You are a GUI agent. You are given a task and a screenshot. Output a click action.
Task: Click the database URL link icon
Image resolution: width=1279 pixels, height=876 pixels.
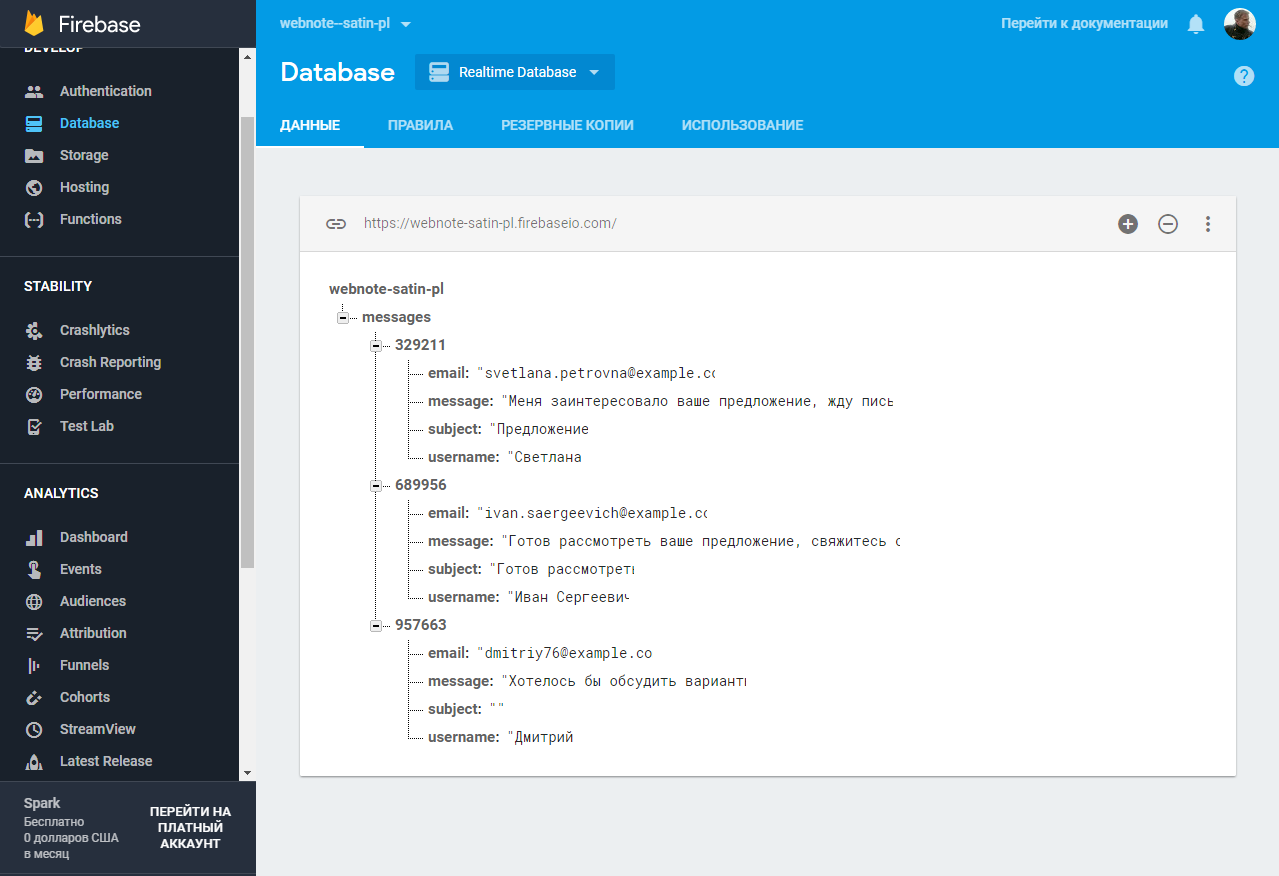[x=336, y=224]
